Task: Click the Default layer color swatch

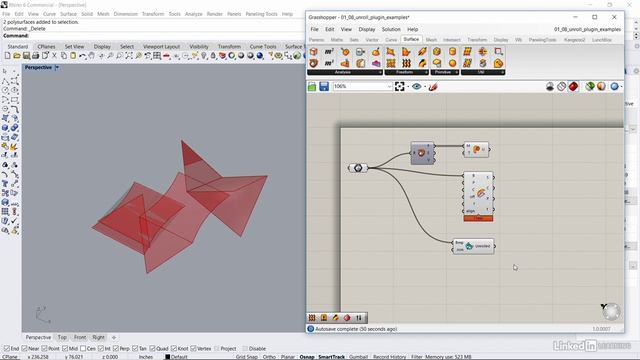Action: click(x=167, y=357)
